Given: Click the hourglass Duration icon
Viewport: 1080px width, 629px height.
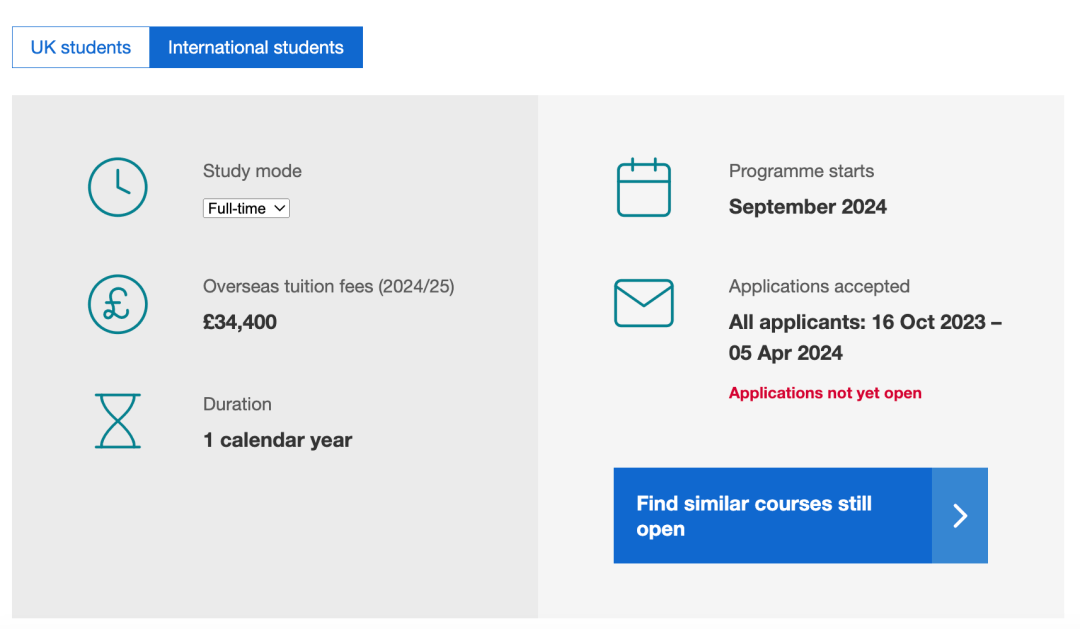Looking at the screenshot, I should [x=118, y=421].
